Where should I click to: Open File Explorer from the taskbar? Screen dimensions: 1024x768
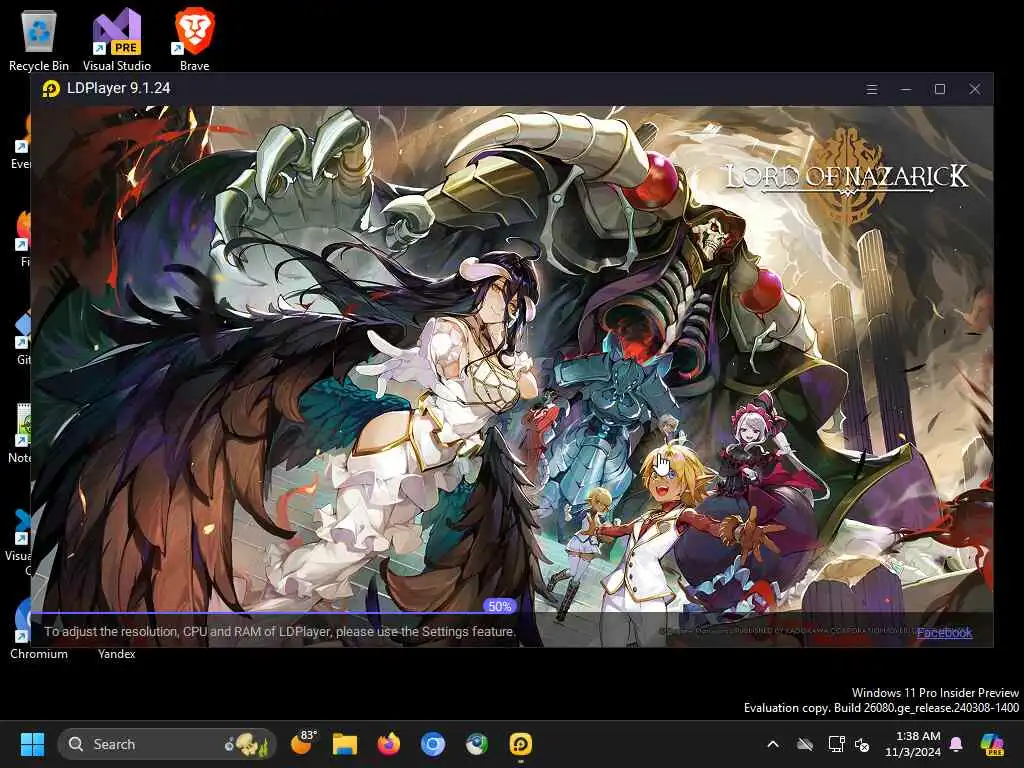(345, 744)
